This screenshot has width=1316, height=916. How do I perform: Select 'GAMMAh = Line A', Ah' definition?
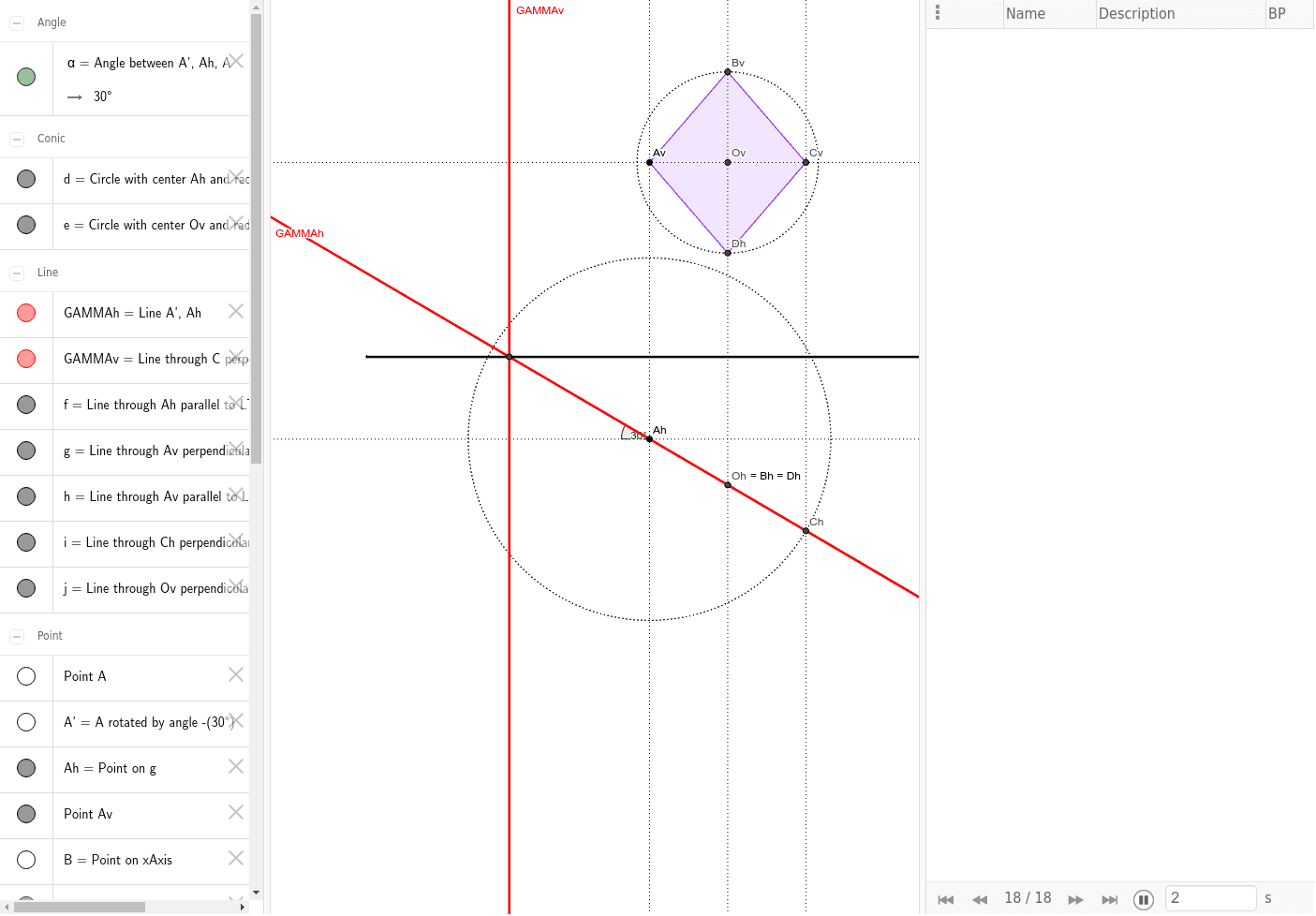[x=133, y=313]
